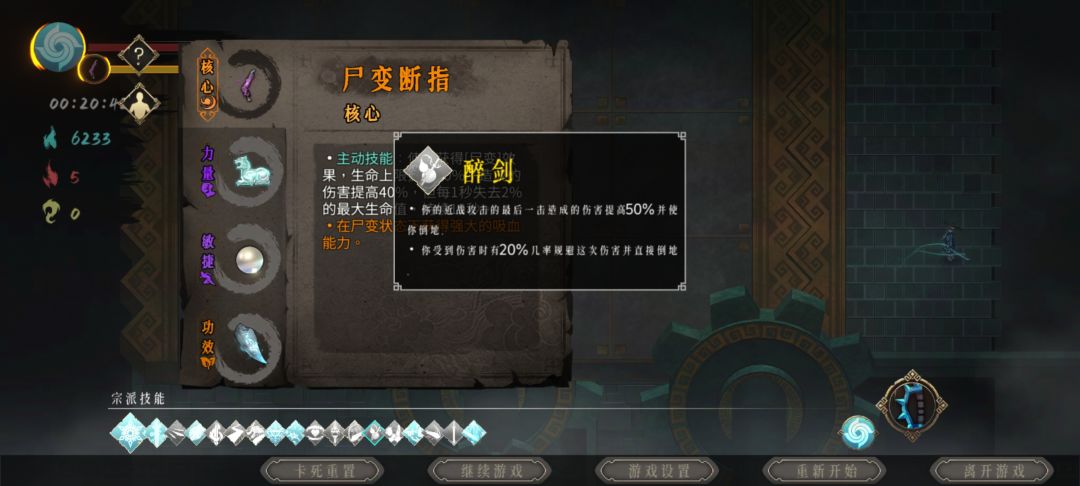Click the blue crystal shard relic icon

point(249,344)
